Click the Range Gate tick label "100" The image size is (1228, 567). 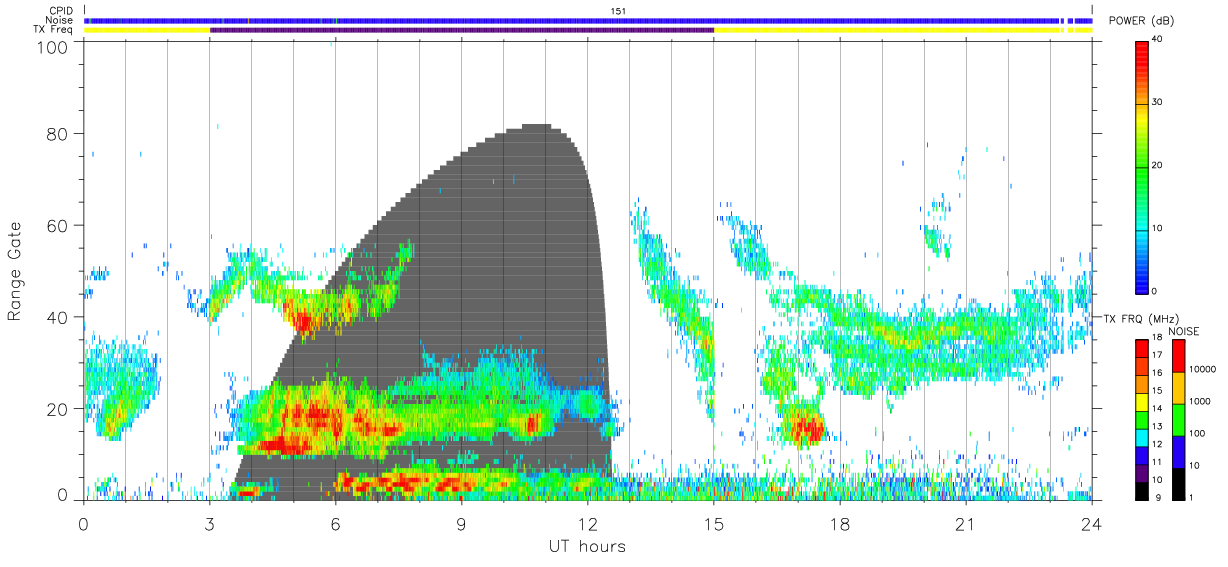54,47
